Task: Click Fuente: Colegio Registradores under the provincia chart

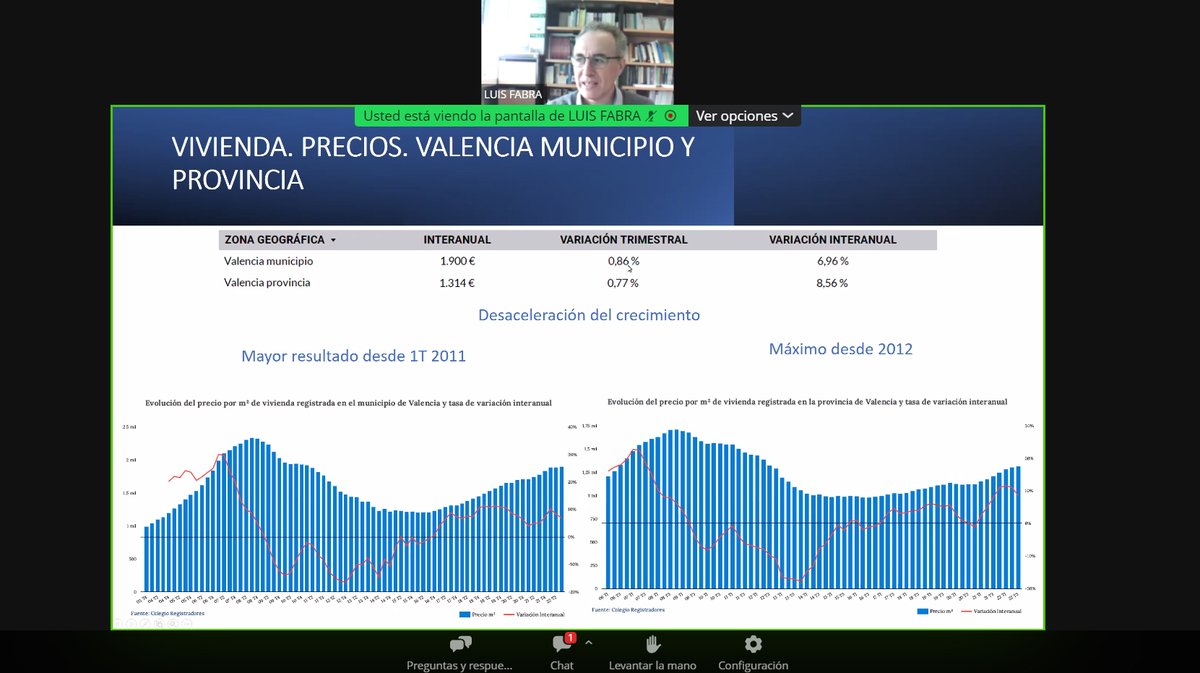Action: click(x=628, y=608)
